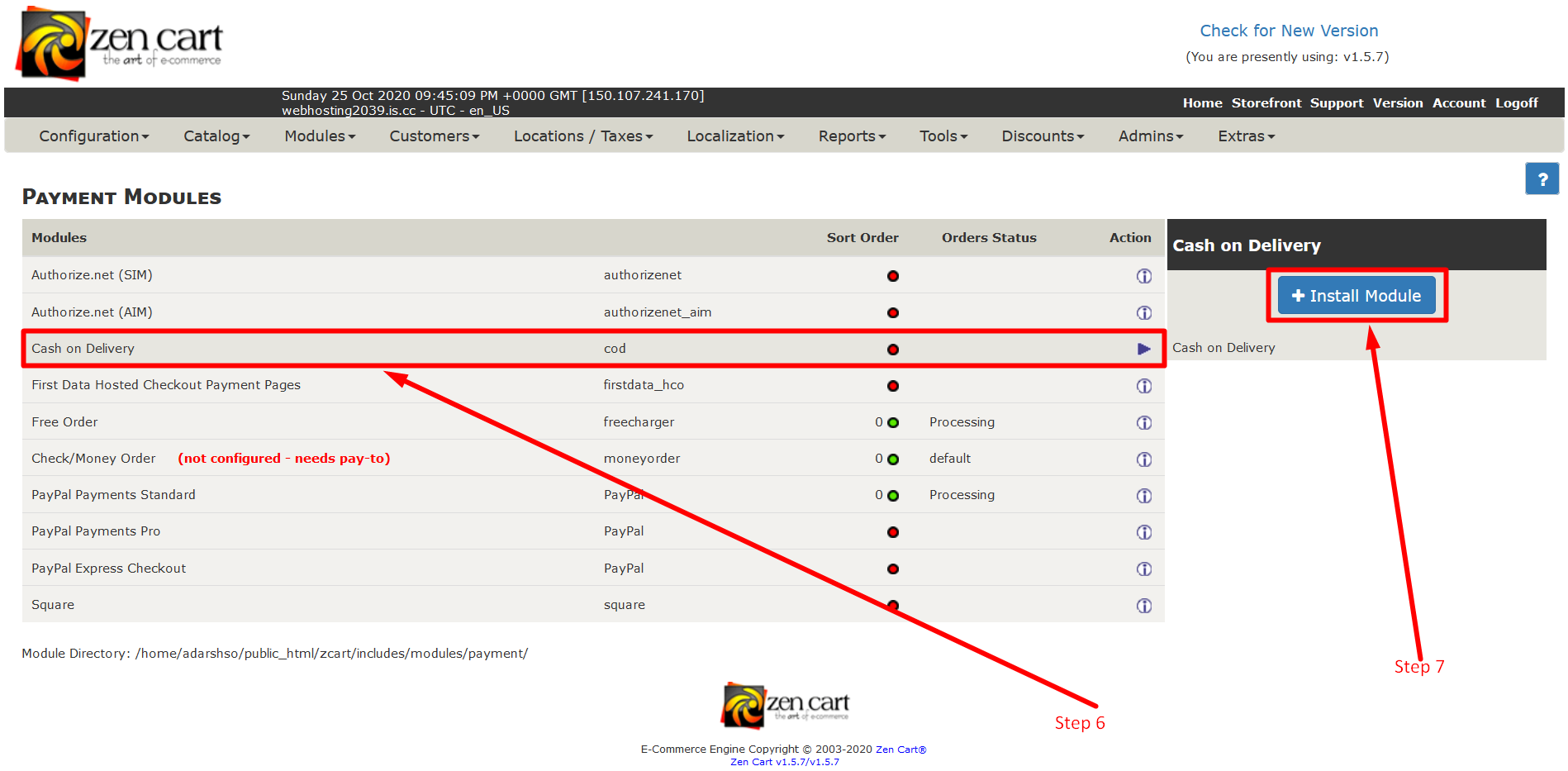1568x771 pixels.
Task: Click red status dot for Authorize.net (SIM)
Action: 893,276
